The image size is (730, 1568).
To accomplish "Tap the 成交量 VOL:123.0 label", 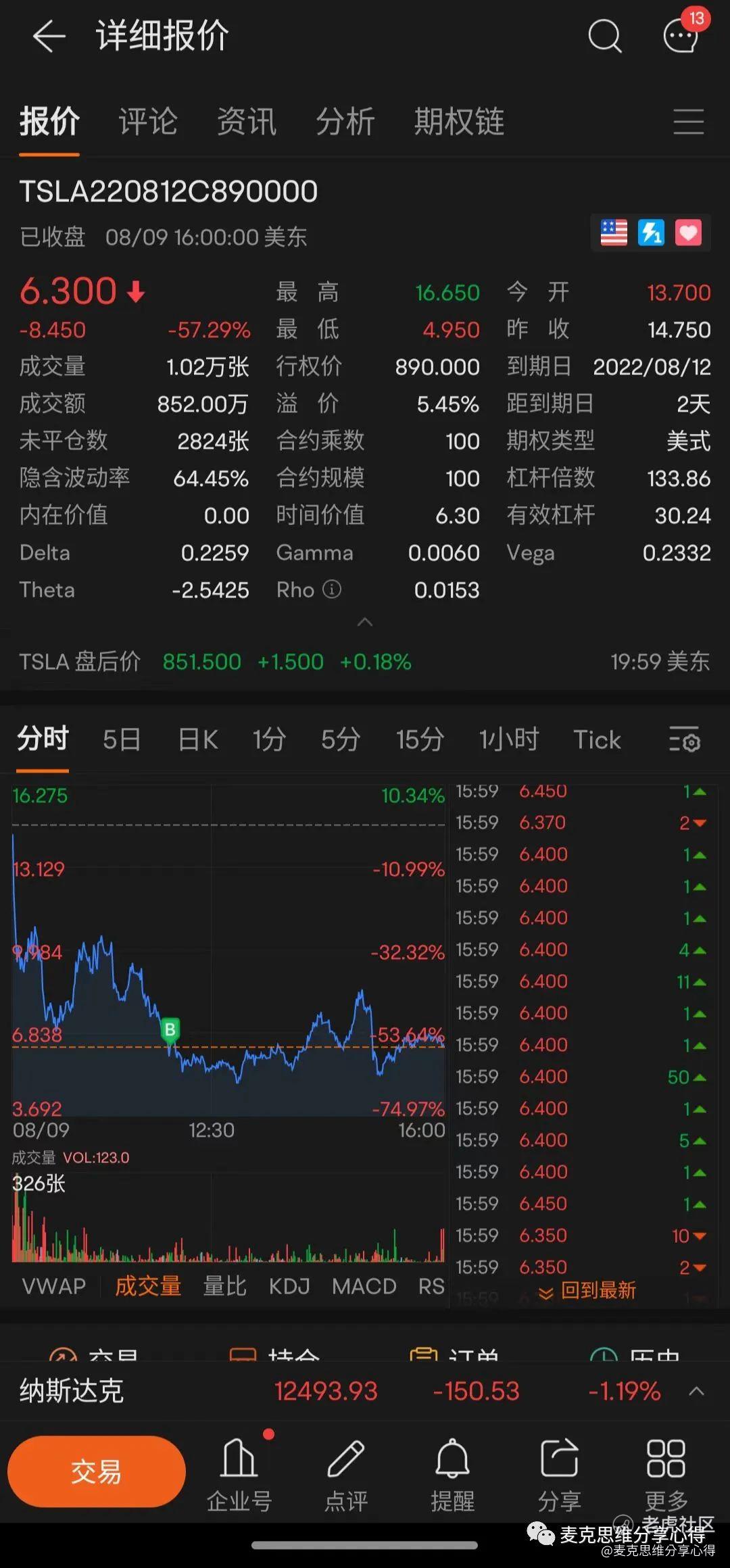I will pos(70,1158).
